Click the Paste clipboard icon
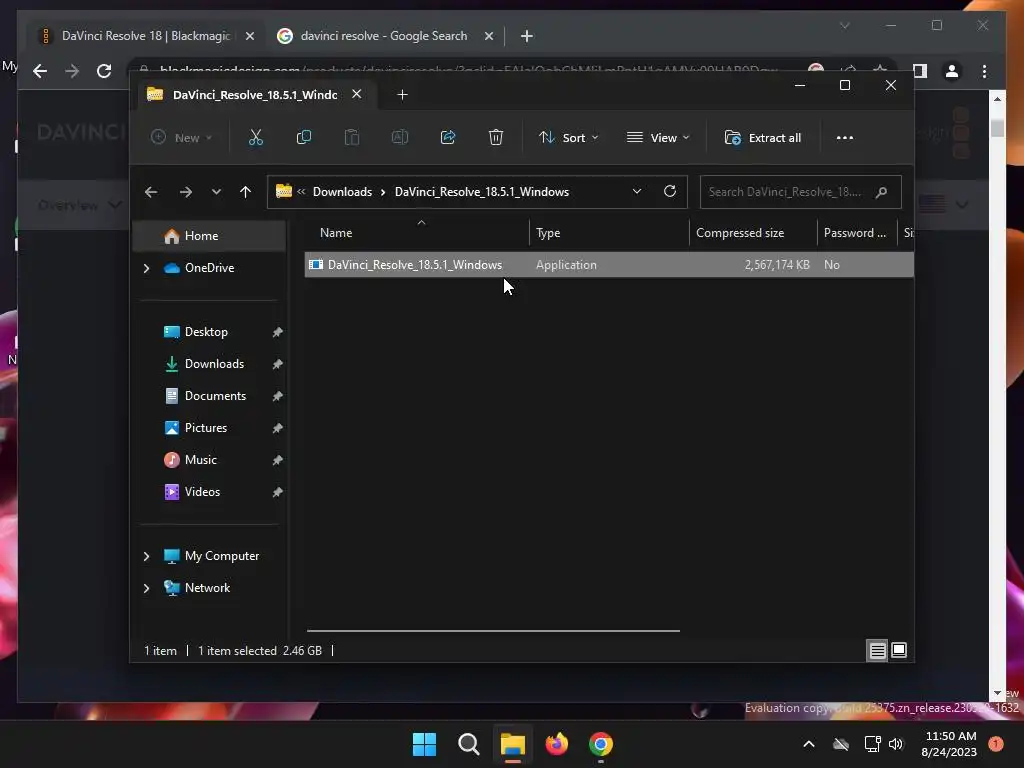 pos(351,137)
